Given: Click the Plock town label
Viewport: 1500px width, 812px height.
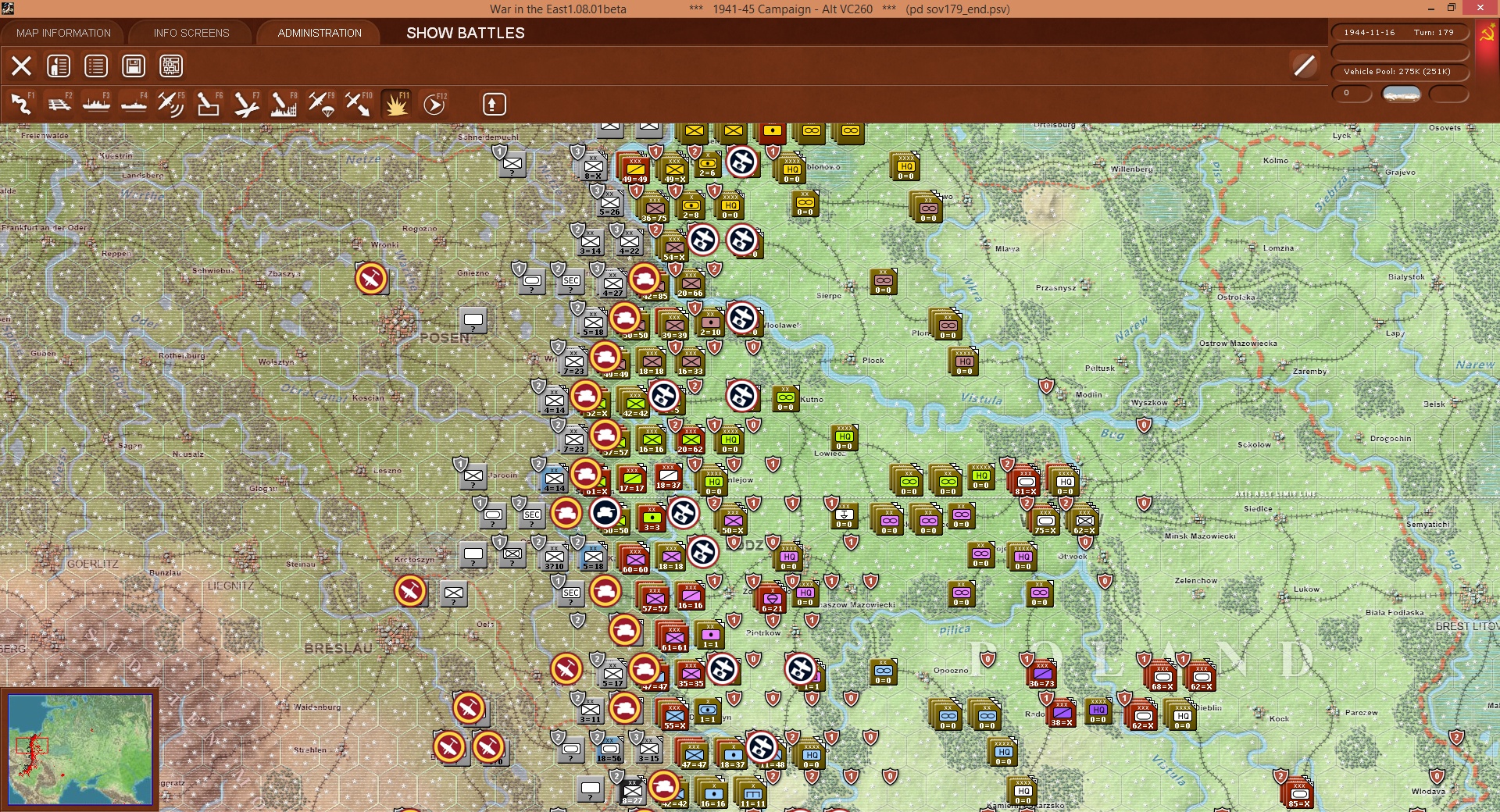Looking at the screenshot, I should [x=873, y=361].
